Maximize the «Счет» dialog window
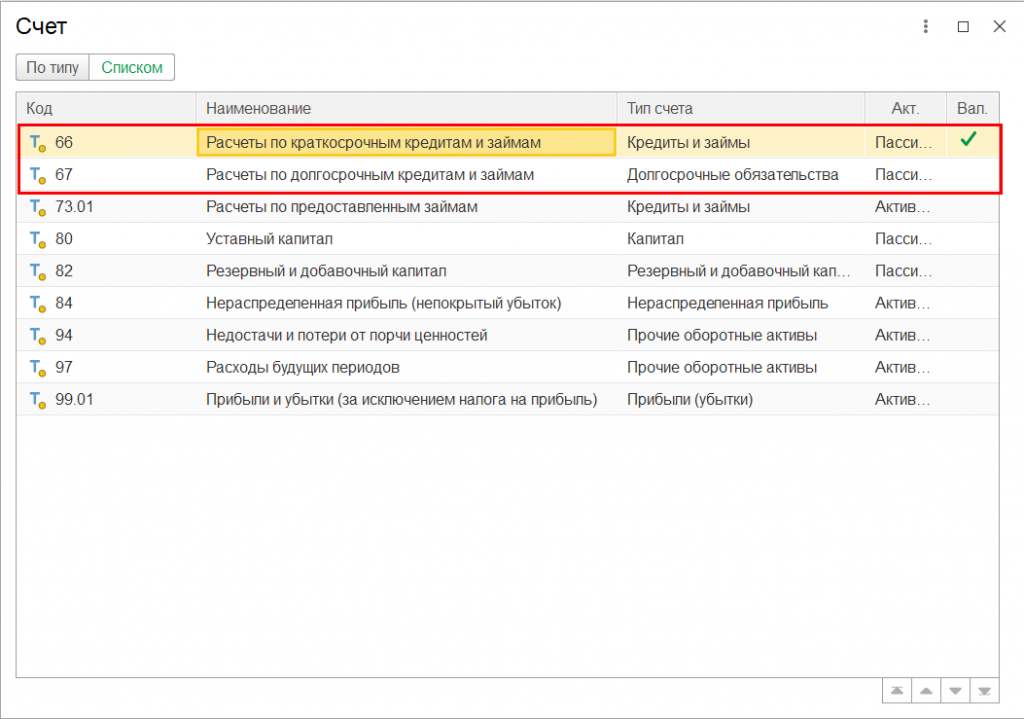 coord(963,27)
